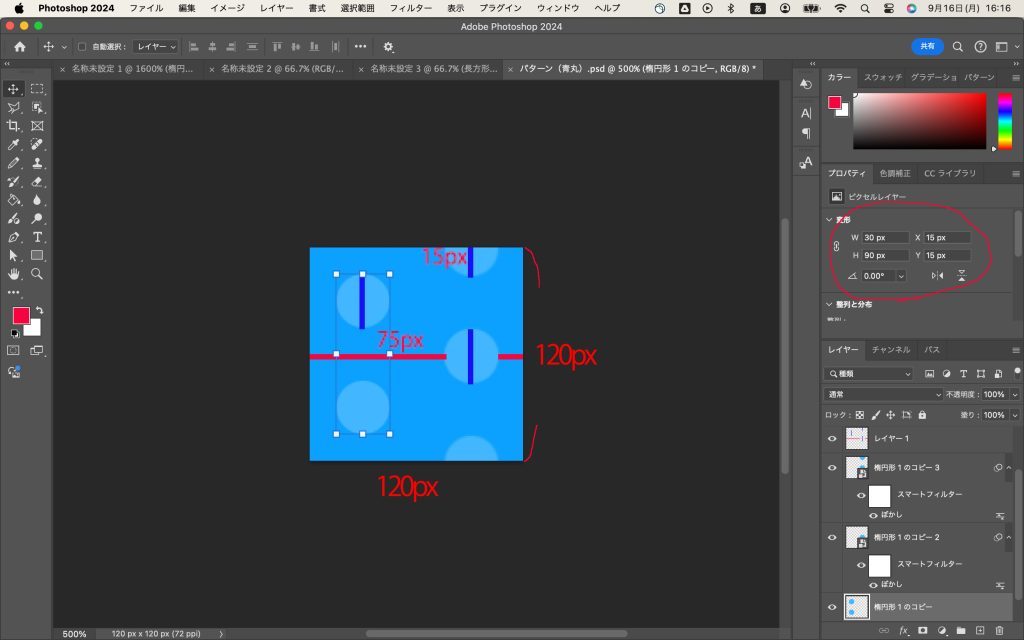Click the flip horizontal icon in Properties
Viewport: 1024px width, 640px height.
pyautogui.click(x=937, y=276)
